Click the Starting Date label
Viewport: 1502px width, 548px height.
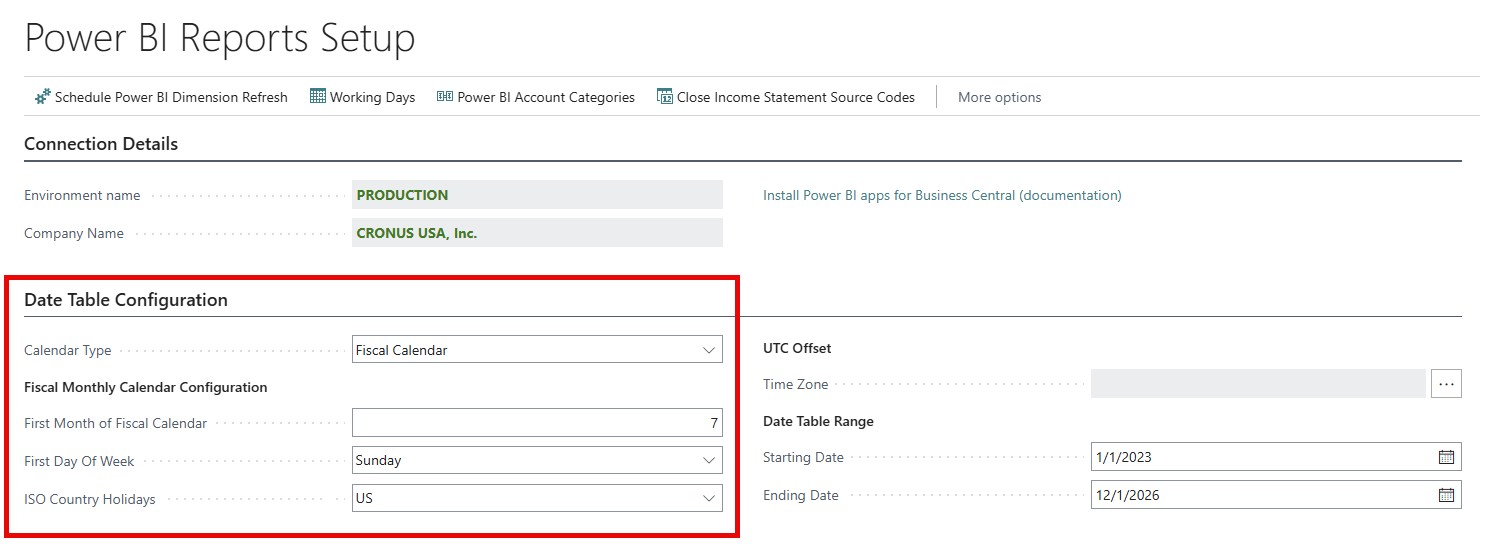[803, 457]
